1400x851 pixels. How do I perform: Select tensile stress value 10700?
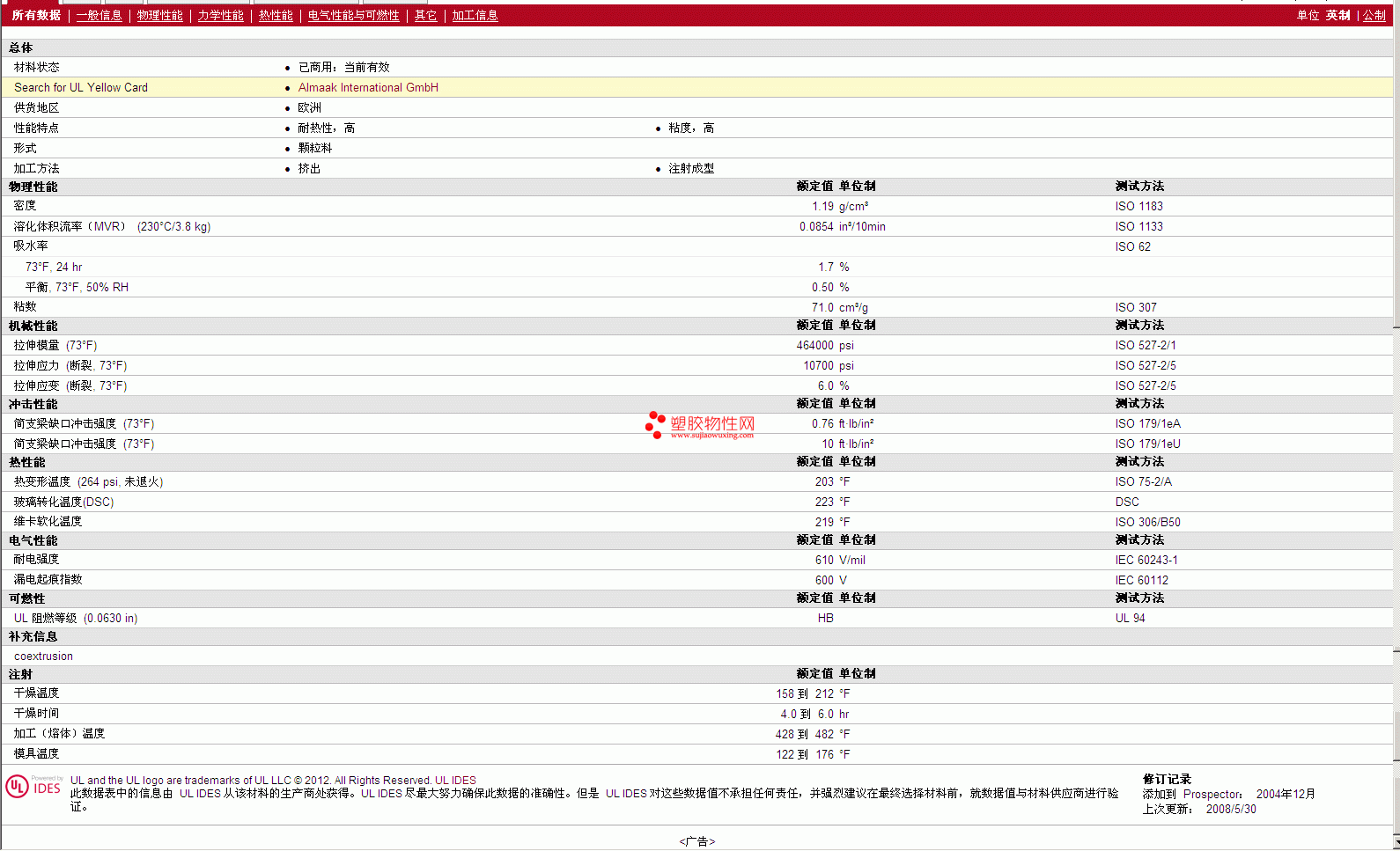coord(818,365)
